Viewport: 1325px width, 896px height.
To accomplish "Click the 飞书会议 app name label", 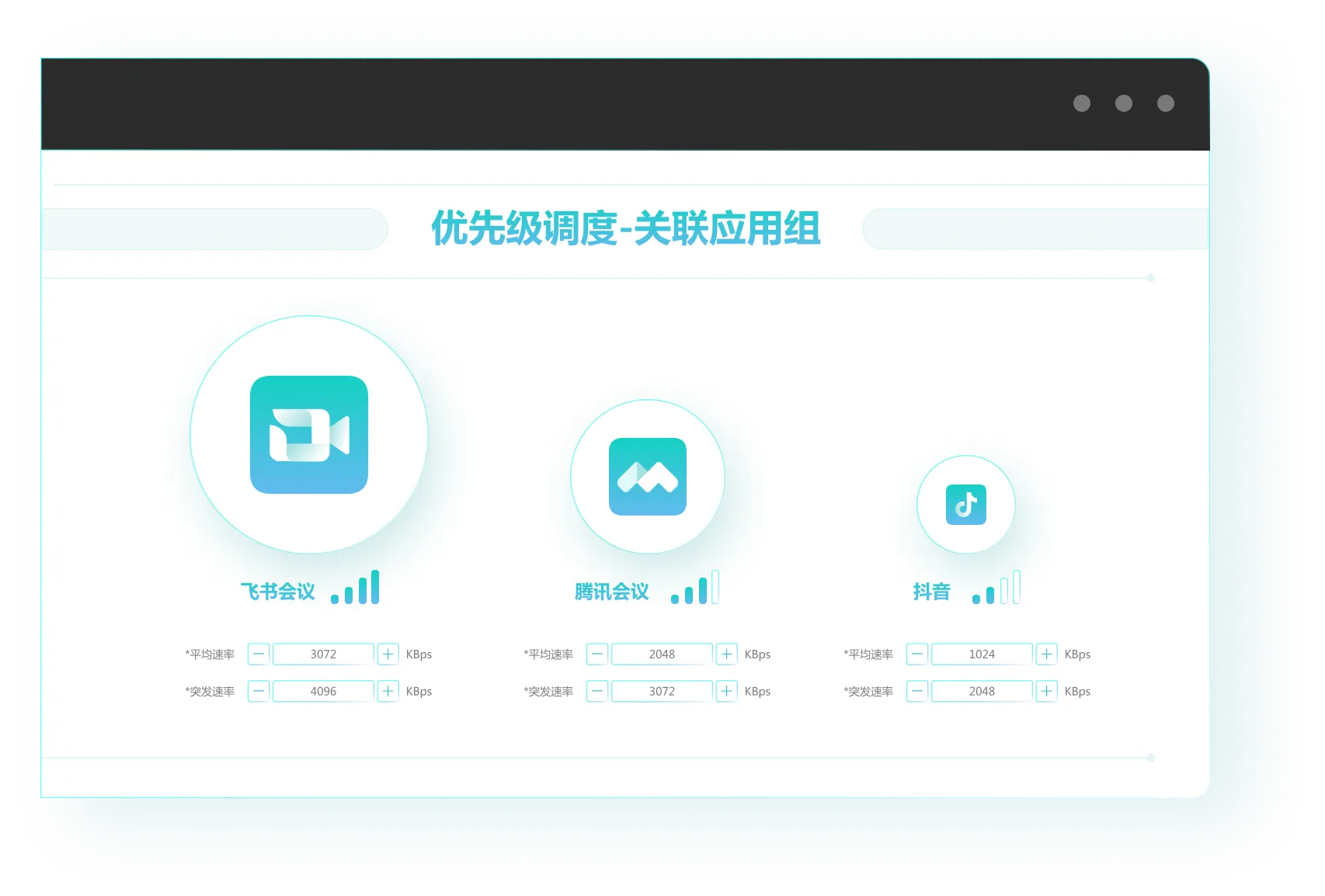I will coord(278,592).
